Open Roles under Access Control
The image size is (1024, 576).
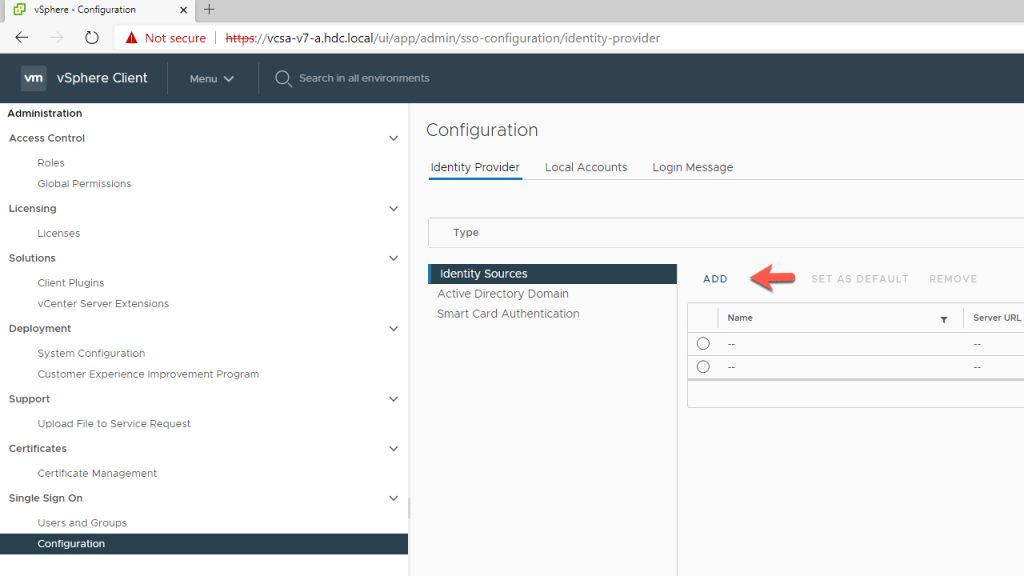tap(51, 163)
